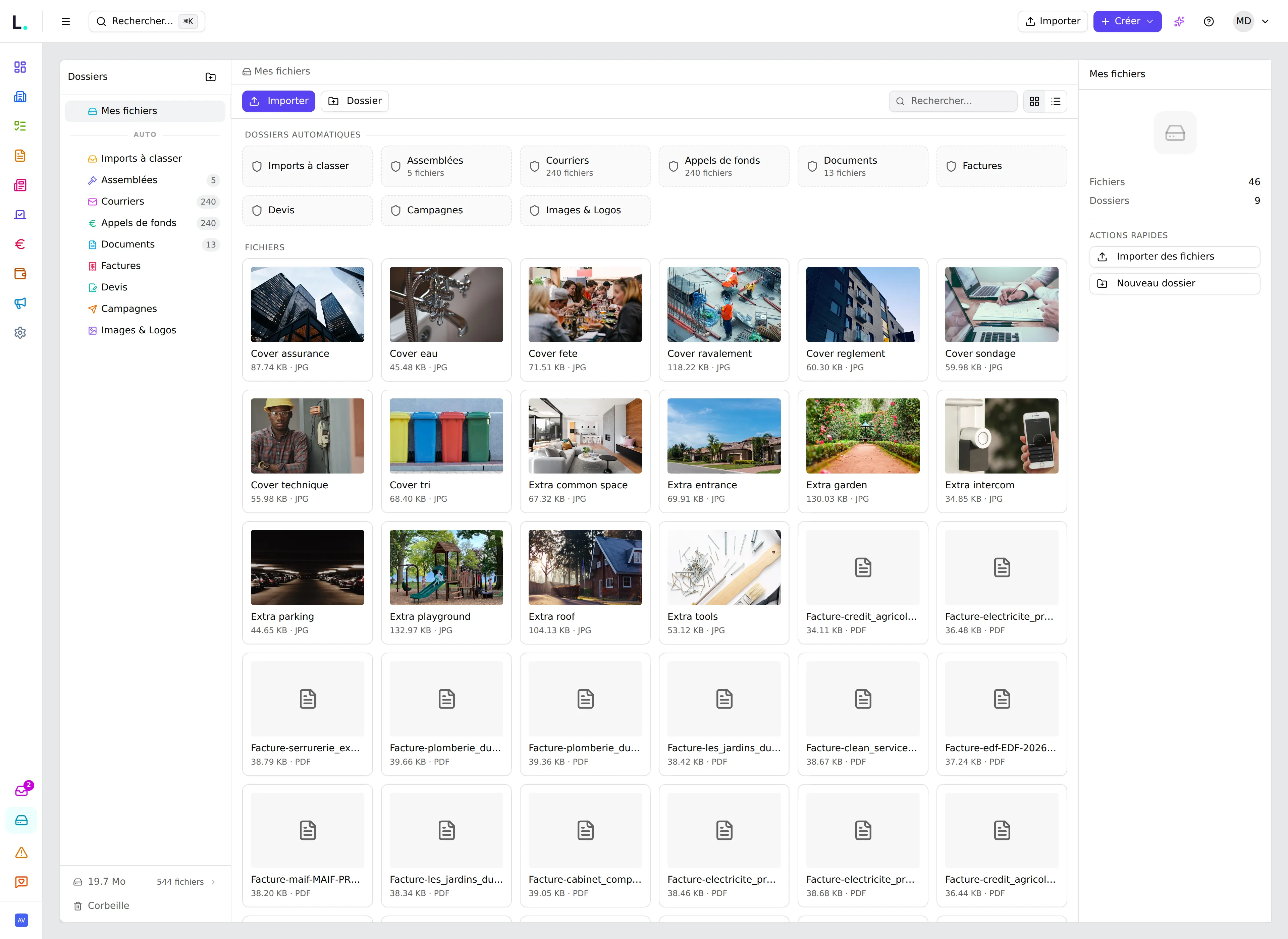Focus the files Rechercher search field
The height and width of the screenshot is (939, 1288).
(953, 101)
